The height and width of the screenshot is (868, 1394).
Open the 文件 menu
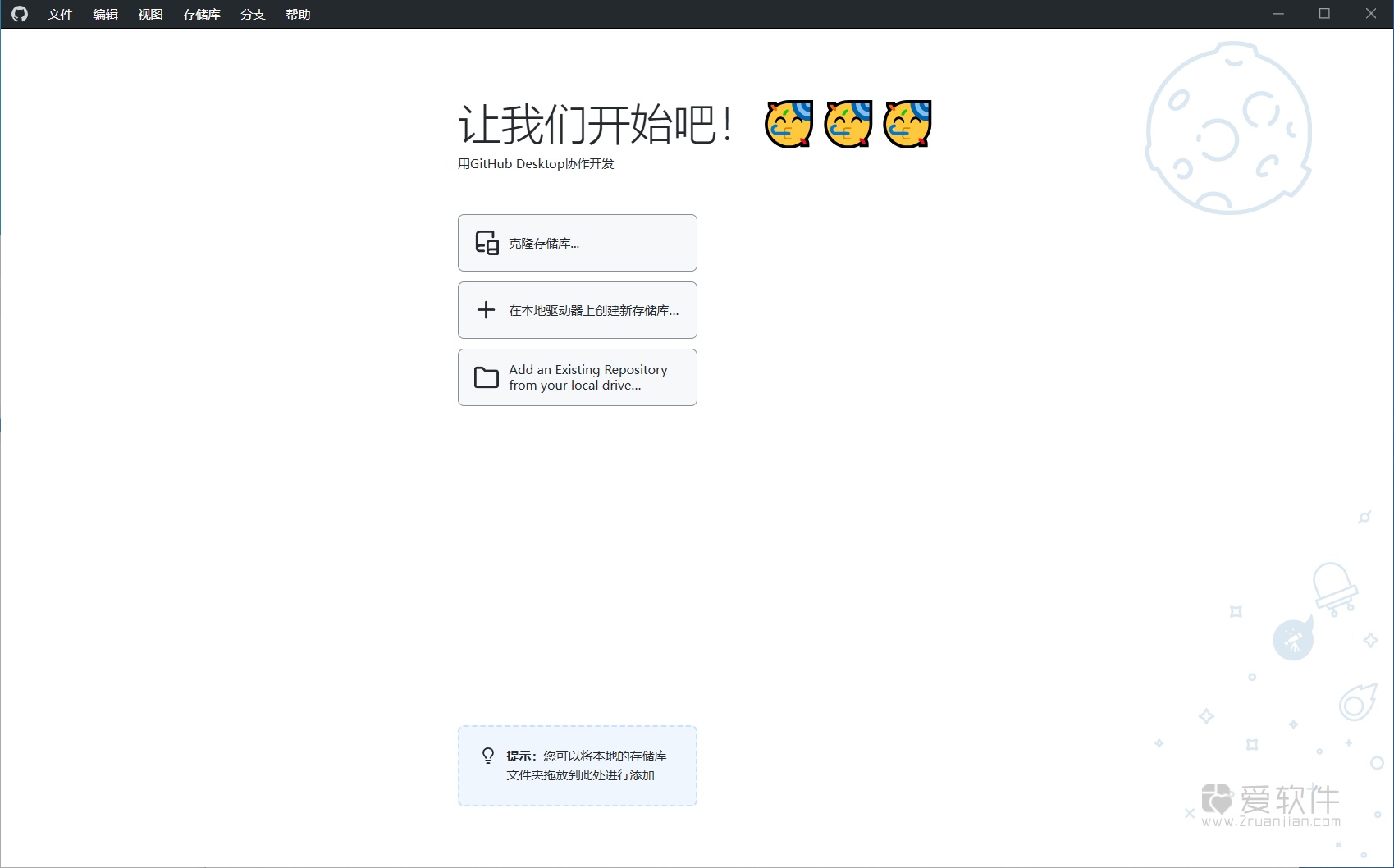[x=60, y=14]
